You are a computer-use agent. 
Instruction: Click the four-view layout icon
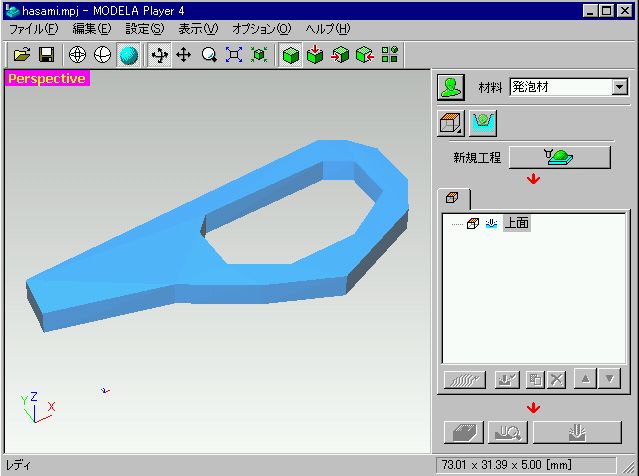(x=390, y=55)
